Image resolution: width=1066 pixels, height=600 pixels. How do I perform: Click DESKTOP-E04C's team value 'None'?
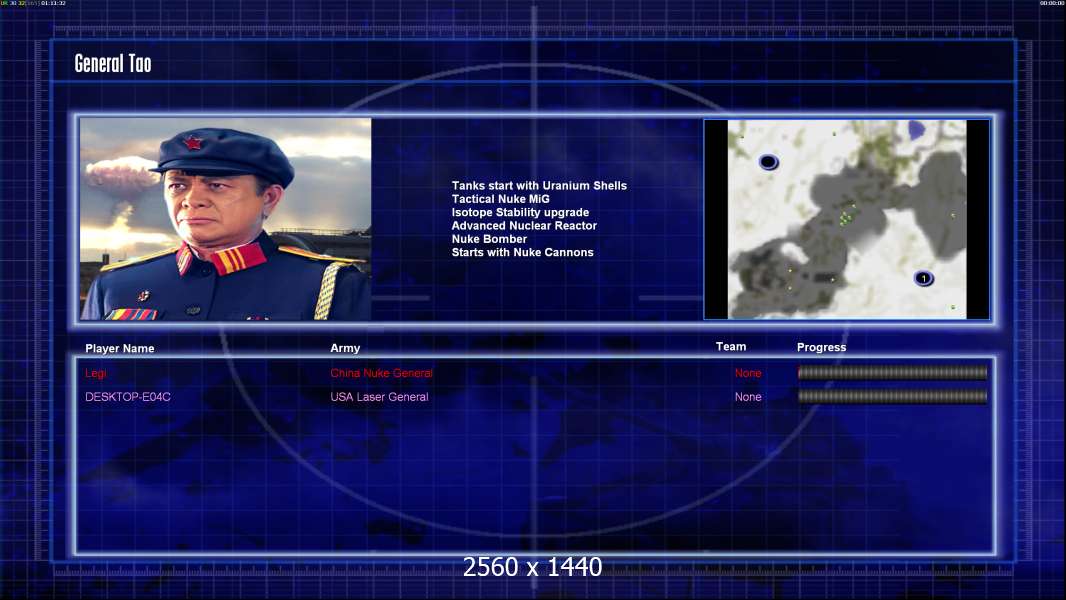(748, 397)
